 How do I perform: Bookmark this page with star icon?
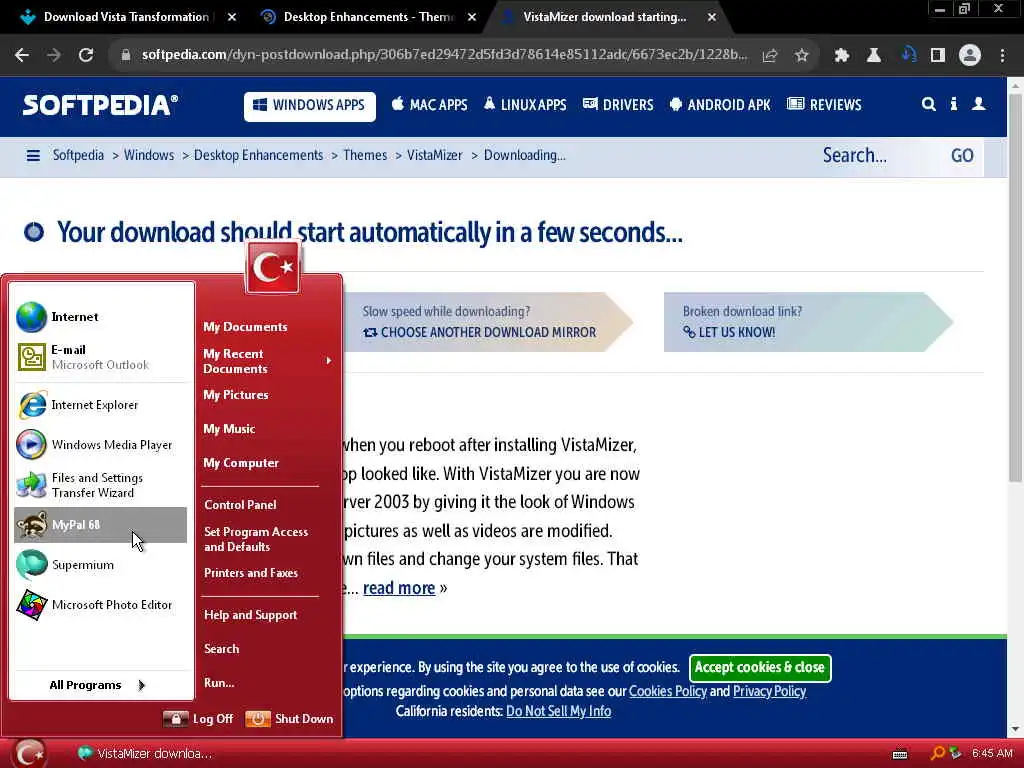tap(802, 56)
